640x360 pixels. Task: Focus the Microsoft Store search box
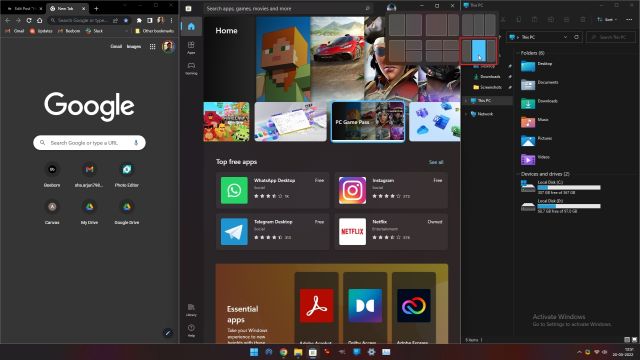pyautogui.click(x=288, y=8)
